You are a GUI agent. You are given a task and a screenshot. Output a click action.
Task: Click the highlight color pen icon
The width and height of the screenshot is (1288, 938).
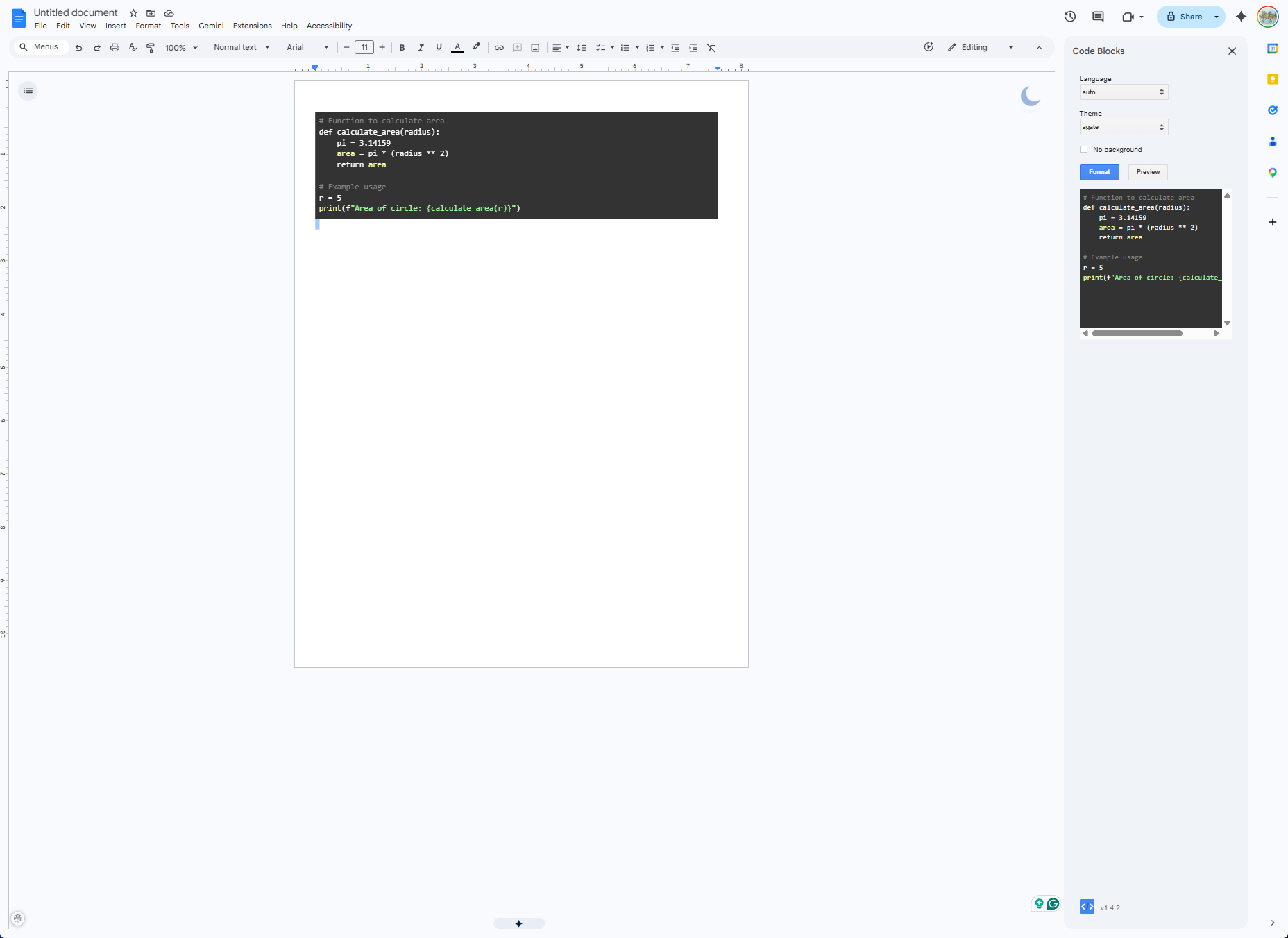tap(476, 47)
